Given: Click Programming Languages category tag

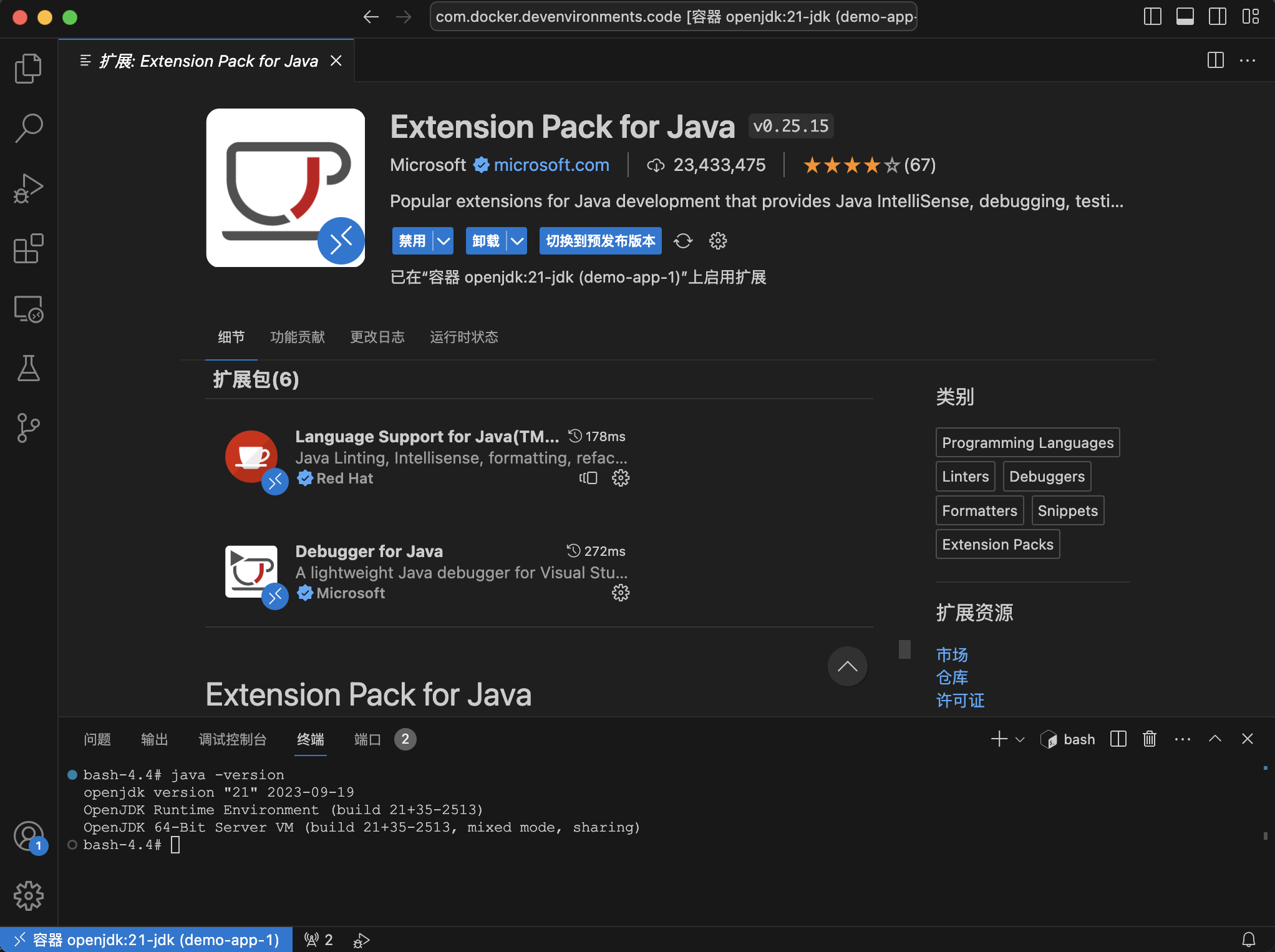Looking at the screenshot, I should [1028, 442].
